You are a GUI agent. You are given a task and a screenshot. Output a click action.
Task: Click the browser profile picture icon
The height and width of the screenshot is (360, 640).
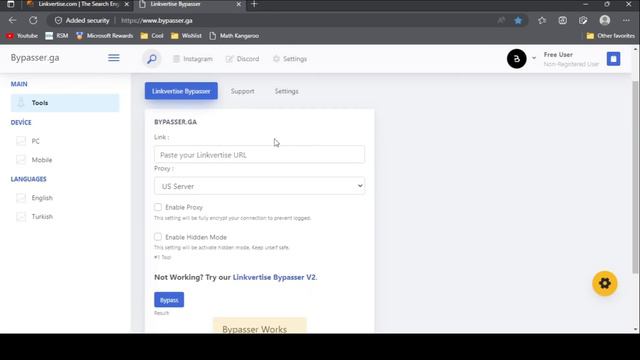tap(605, 20)
